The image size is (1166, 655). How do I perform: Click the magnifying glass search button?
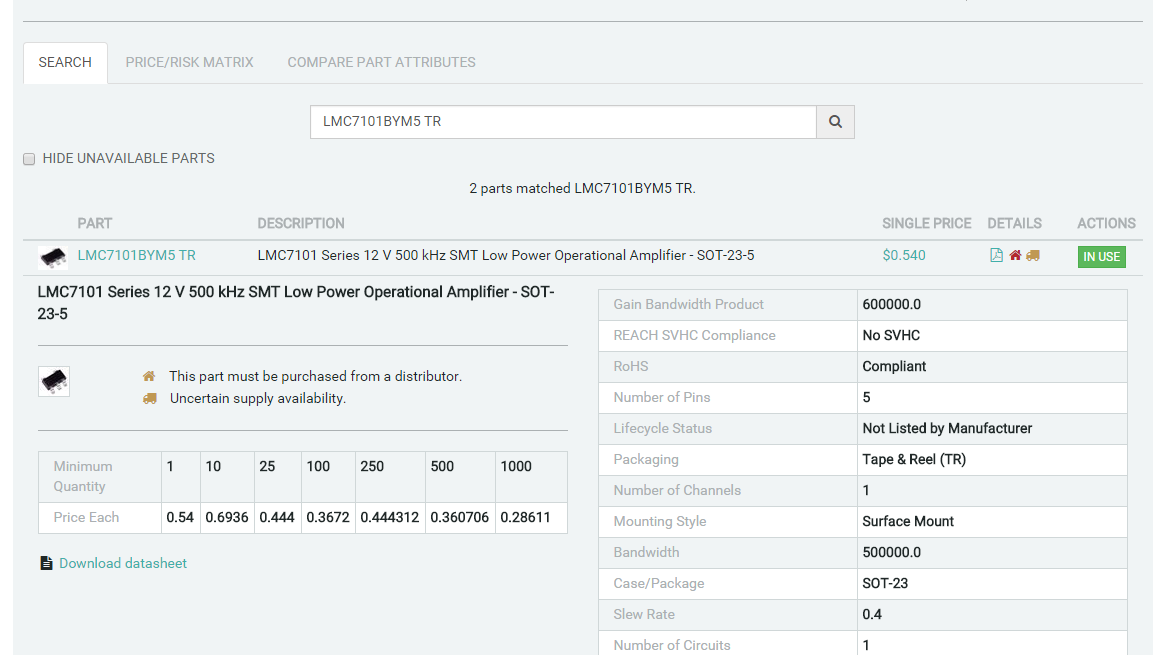[835, 122]
